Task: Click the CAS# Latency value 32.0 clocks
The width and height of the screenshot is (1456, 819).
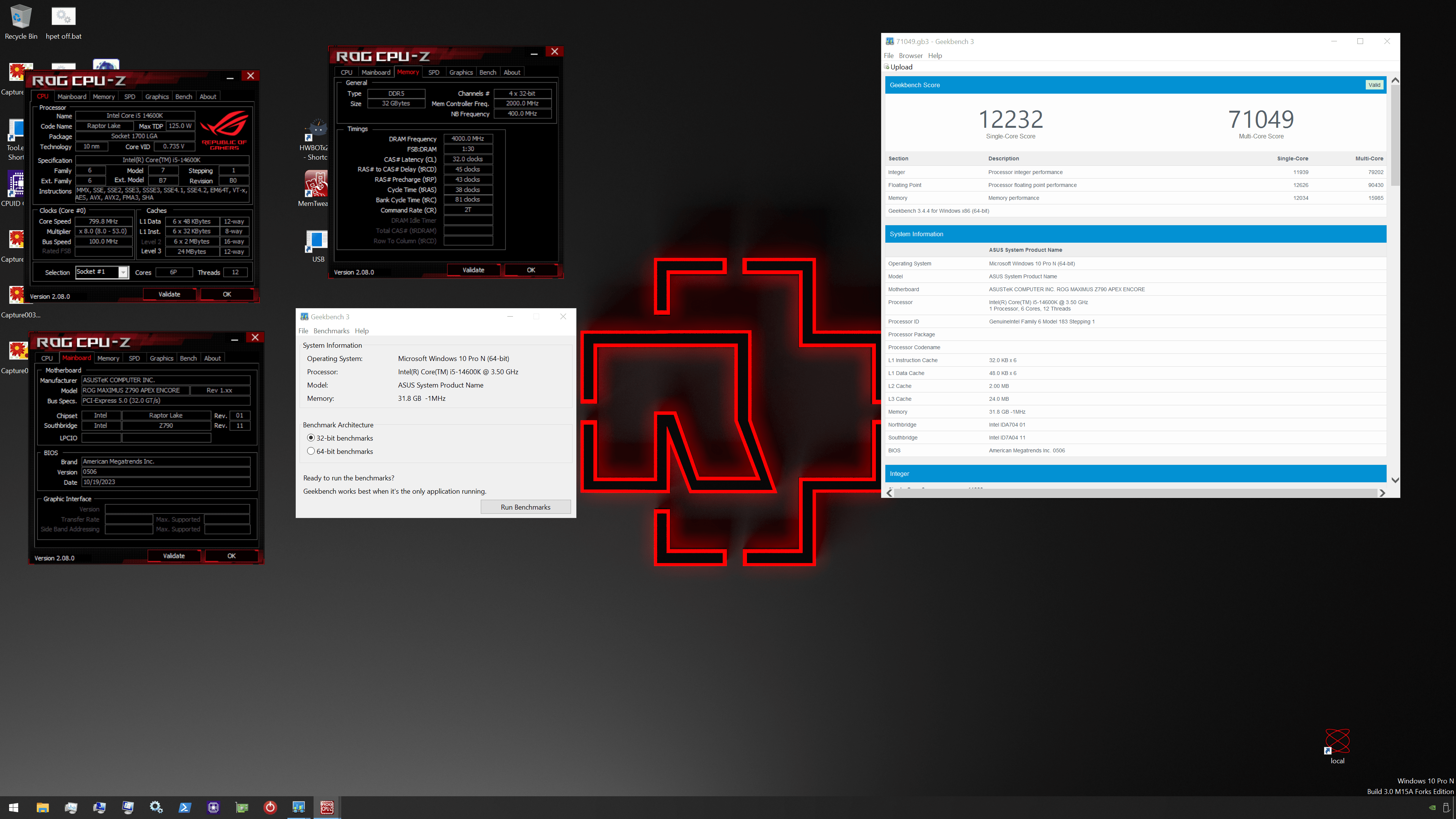Action: tap(468, 159)
